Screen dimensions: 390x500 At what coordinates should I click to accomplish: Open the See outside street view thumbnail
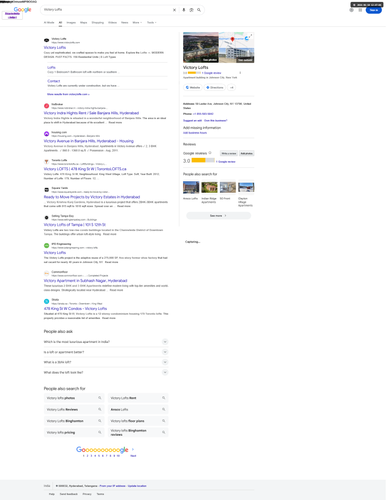[236, 55]
